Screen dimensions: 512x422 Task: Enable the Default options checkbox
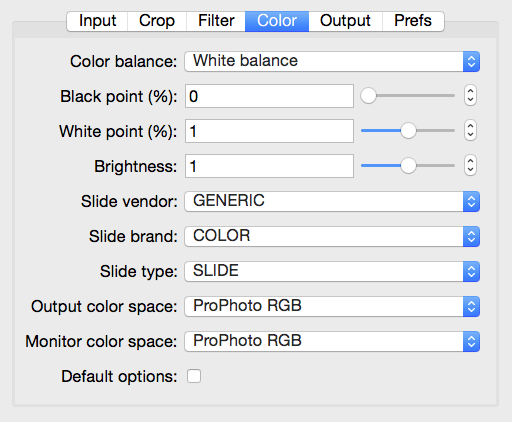click(x=194, y=376)
